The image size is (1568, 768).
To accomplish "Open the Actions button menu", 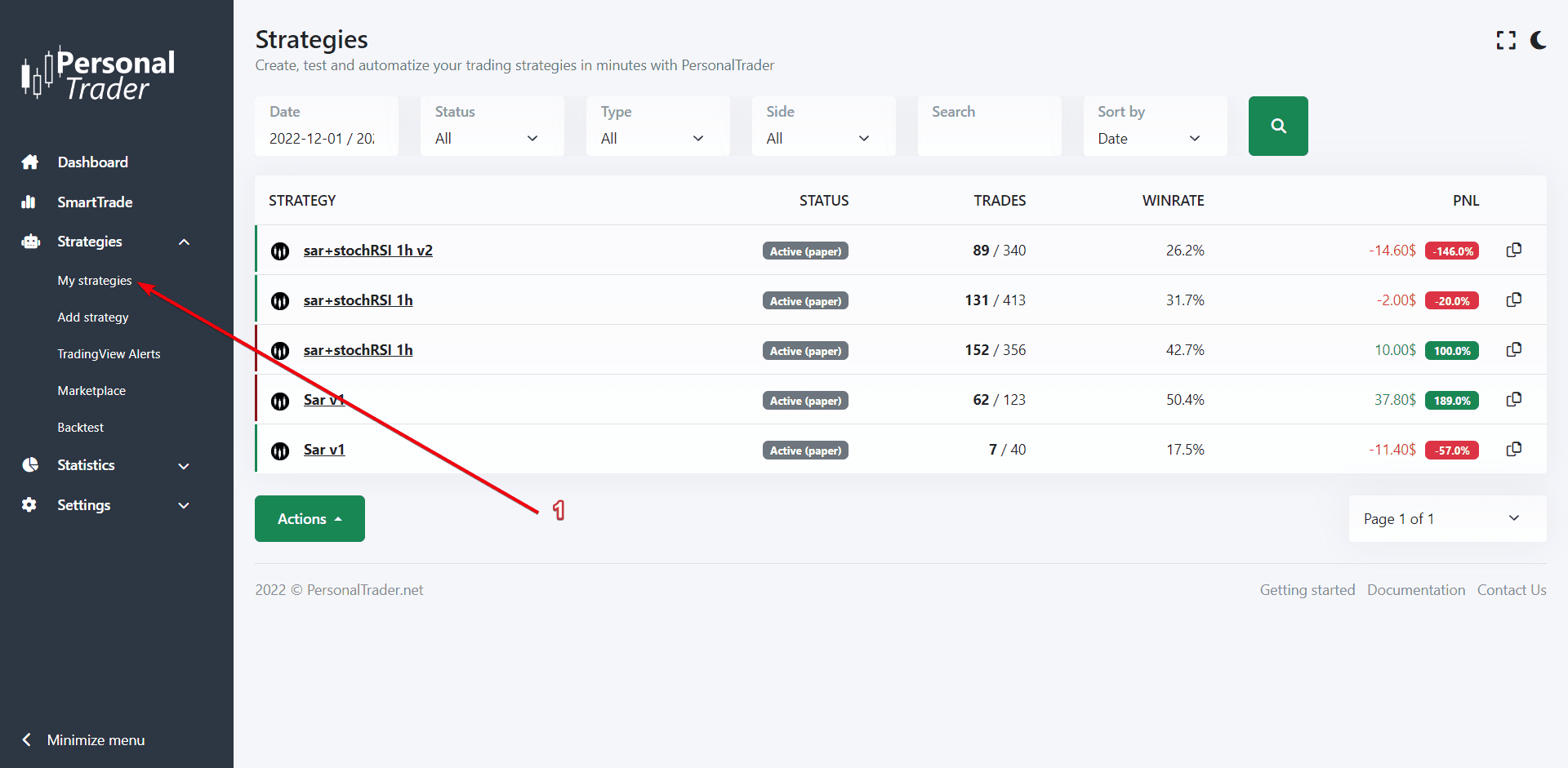I will coord(310,518).
